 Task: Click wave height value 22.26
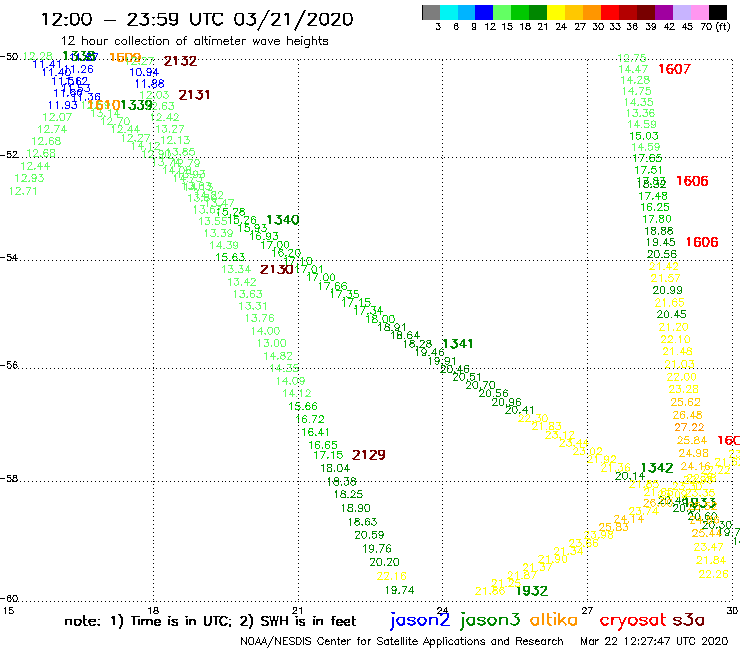pyautogui.click(x=714, y=574)
